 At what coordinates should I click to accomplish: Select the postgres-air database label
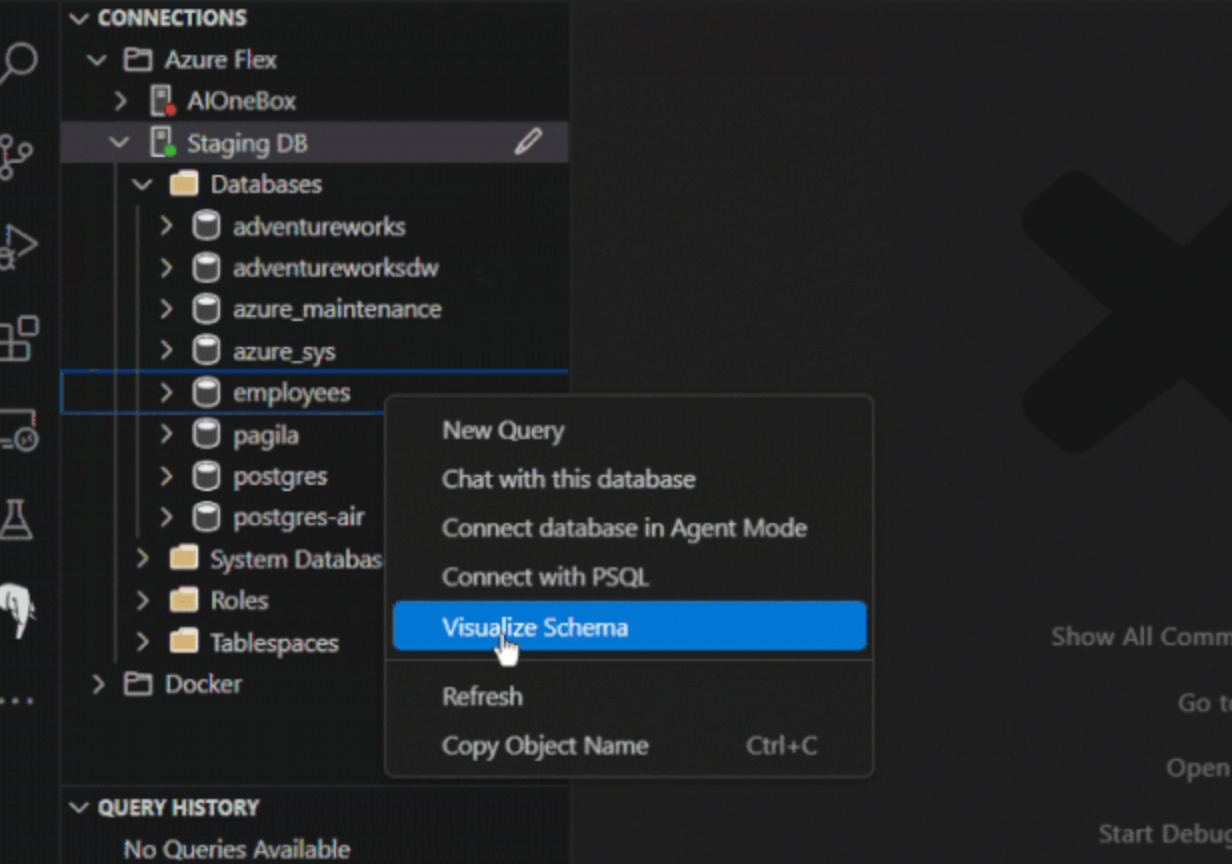tap(299, 517)
